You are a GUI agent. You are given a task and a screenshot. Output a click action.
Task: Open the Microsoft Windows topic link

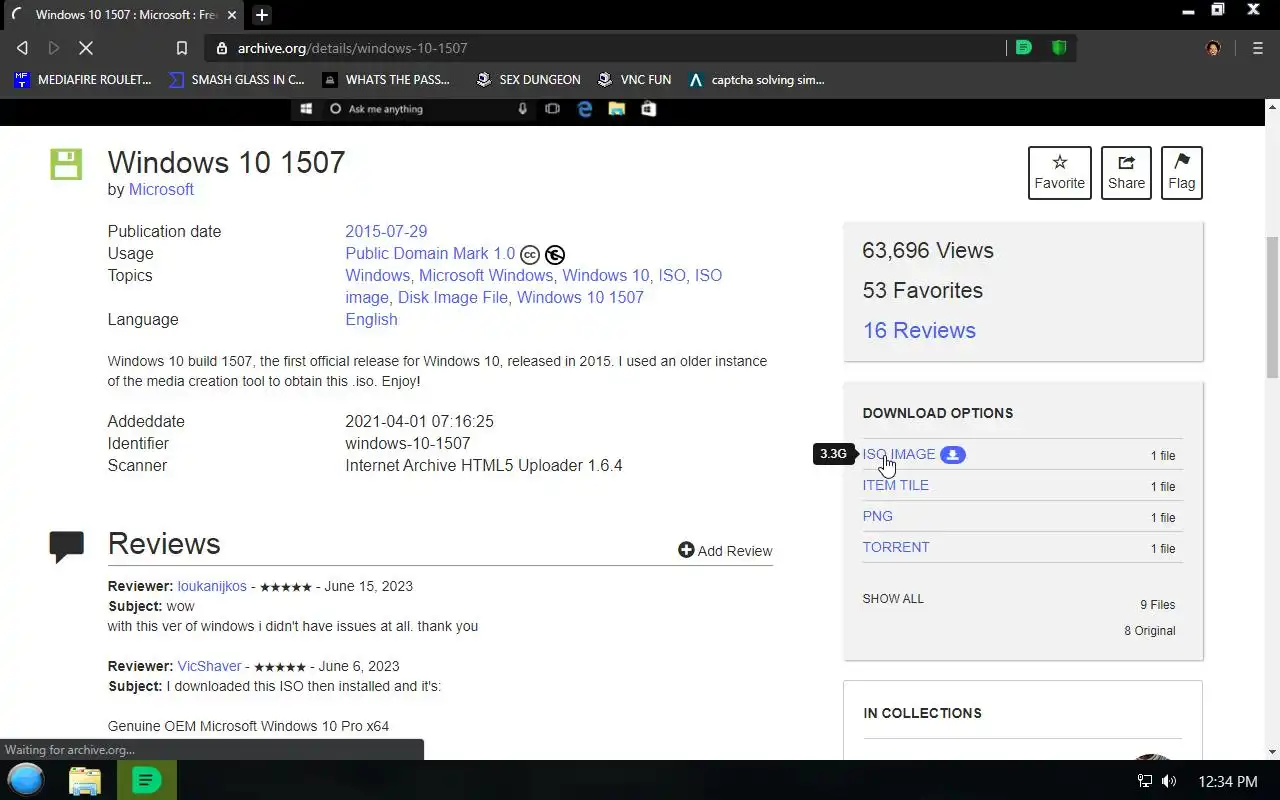point(486,275)
